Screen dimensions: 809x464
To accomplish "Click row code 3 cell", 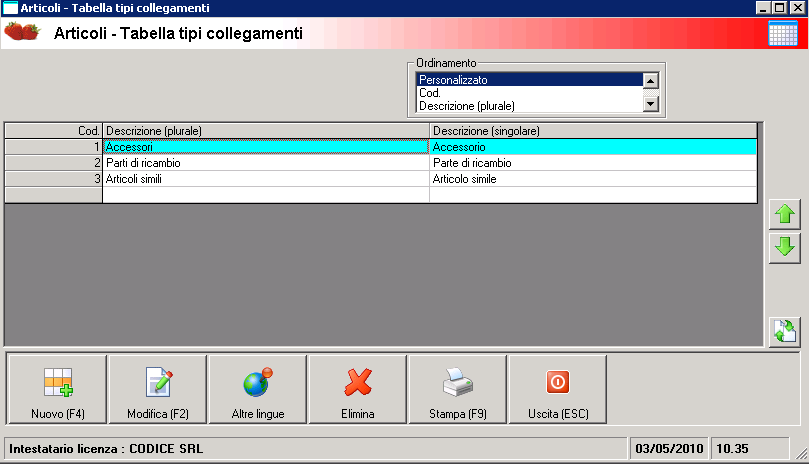I will pos(54,179).
